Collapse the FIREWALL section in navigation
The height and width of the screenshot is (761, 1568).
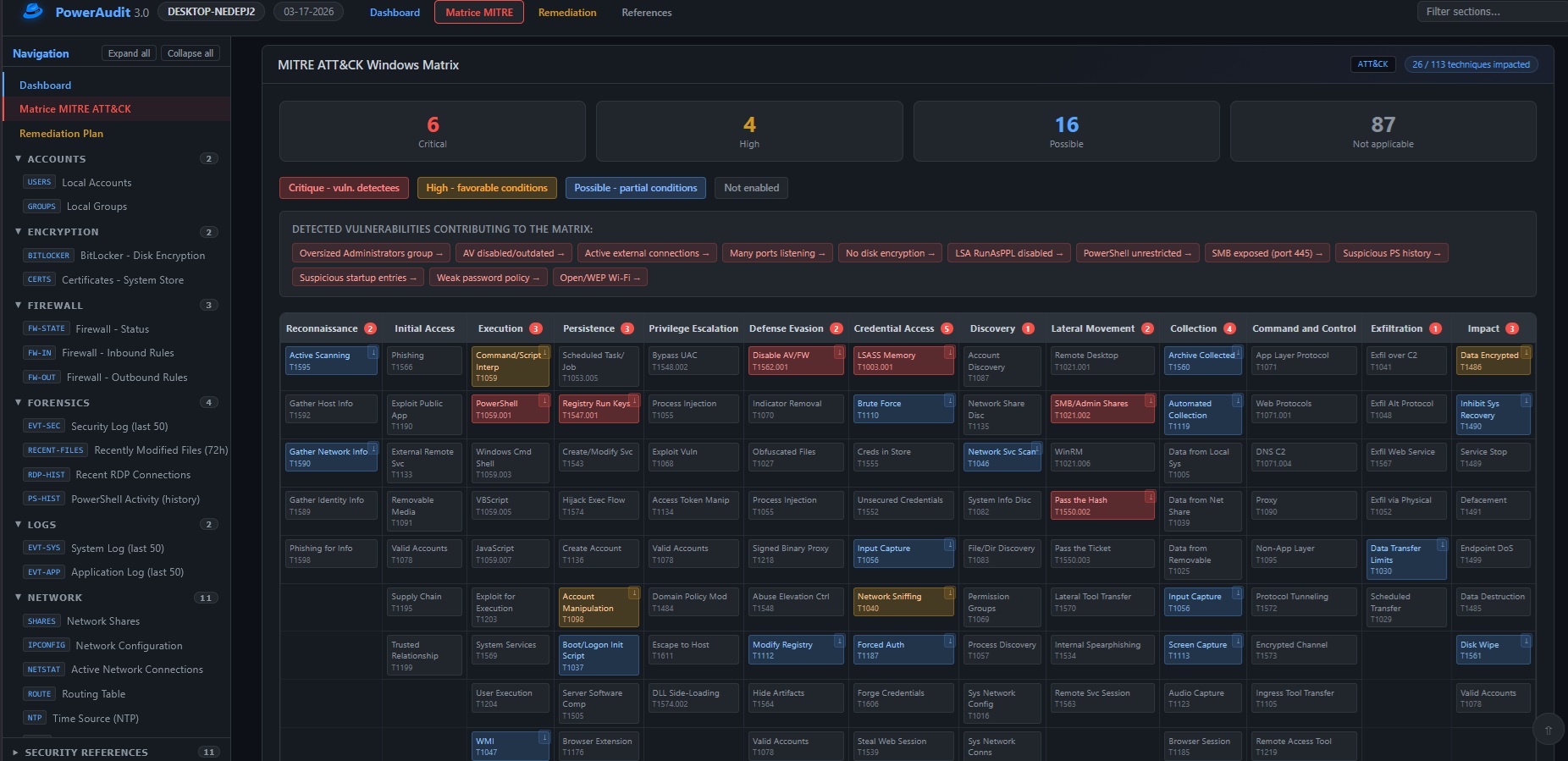[x=115, y=306]
